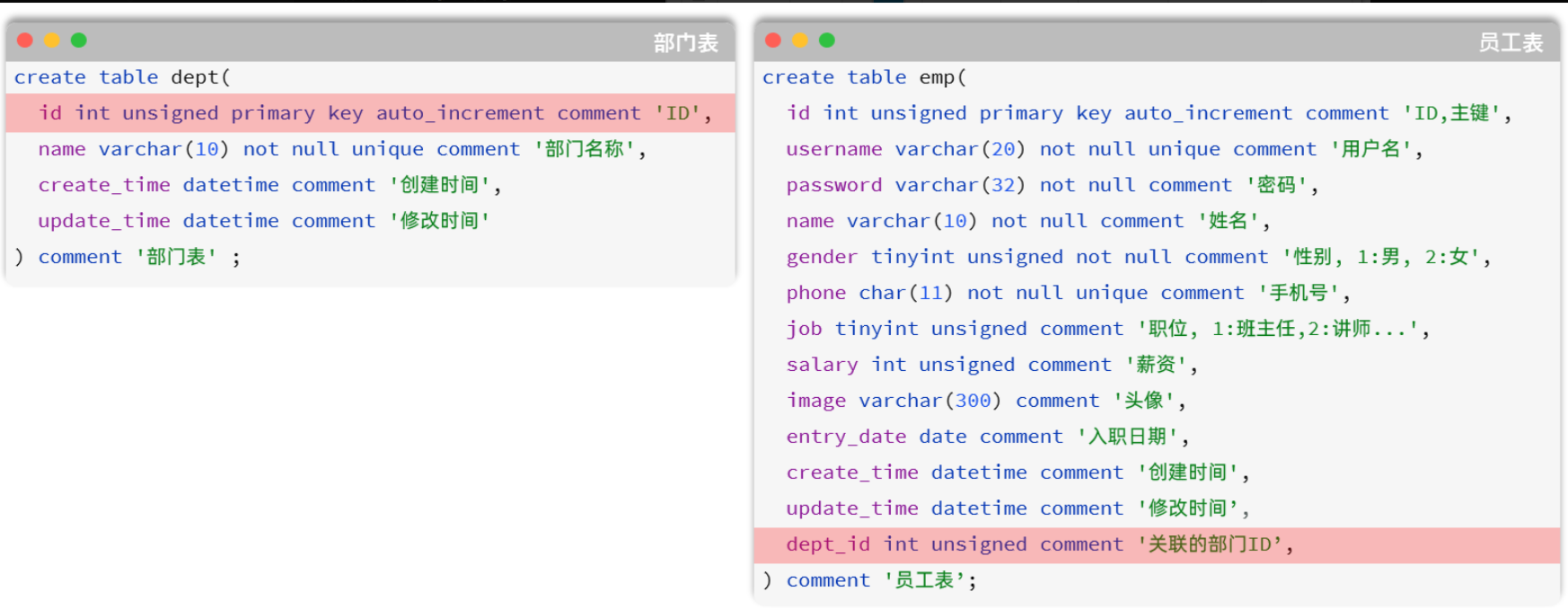Place cursor on password varchar(32) line
This screenshot has height=609, width=1568.
(x=1052, y=185)
